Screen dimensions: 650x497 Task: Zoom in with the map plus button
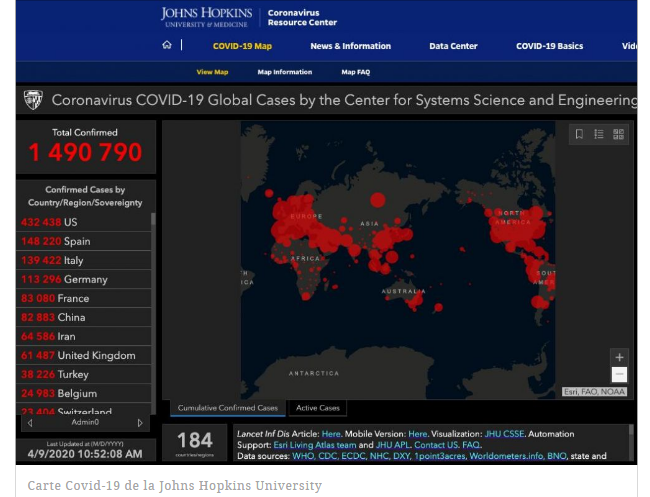click(x=619, y=357)
